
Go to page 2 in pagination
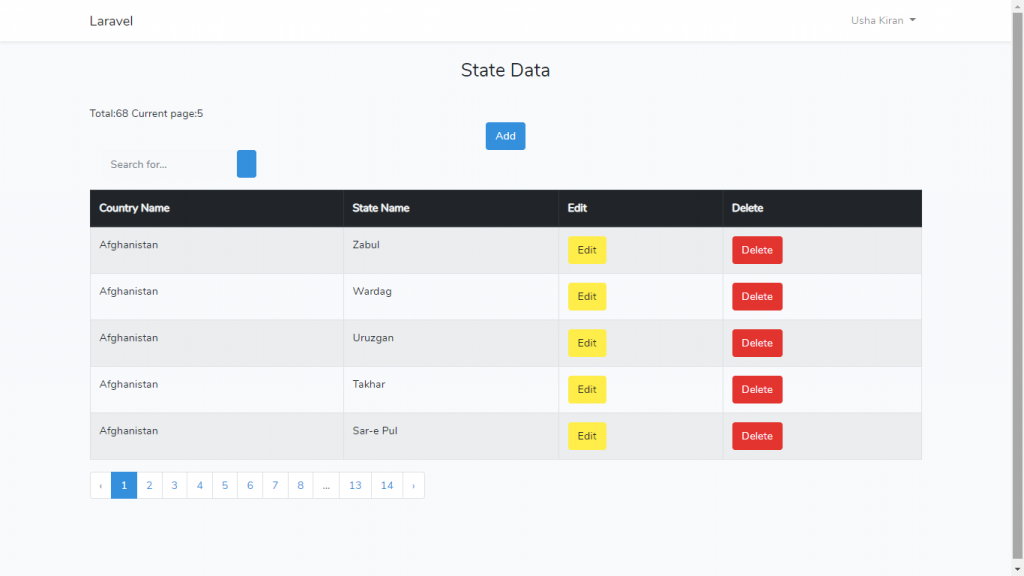tap(149, 486)
